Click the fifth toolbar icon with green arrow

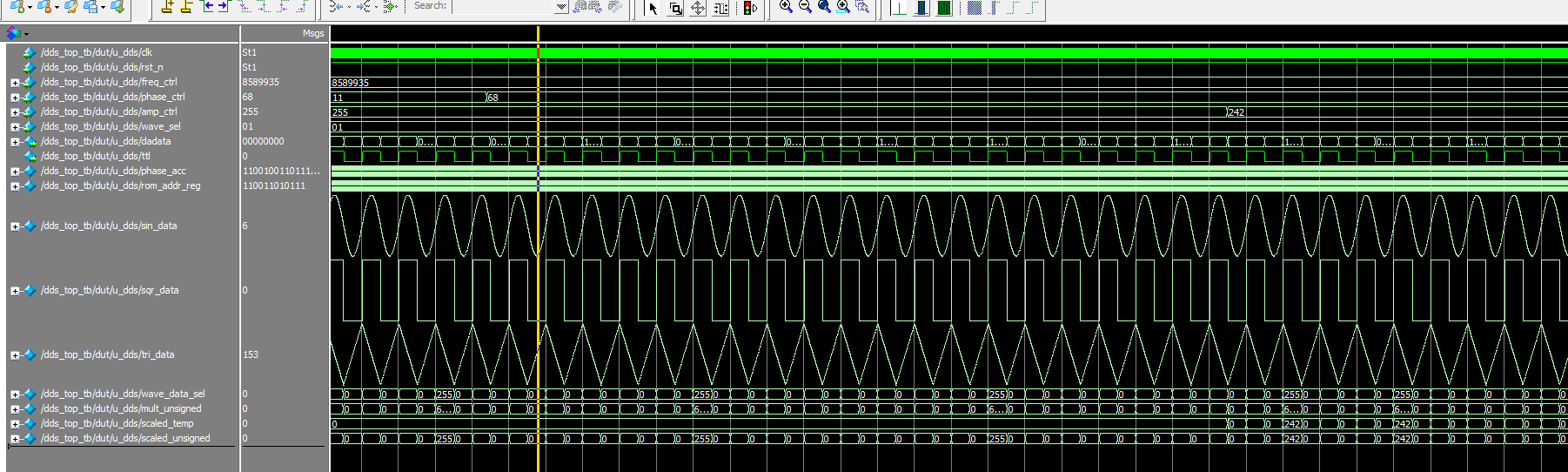tap(117, 7)
